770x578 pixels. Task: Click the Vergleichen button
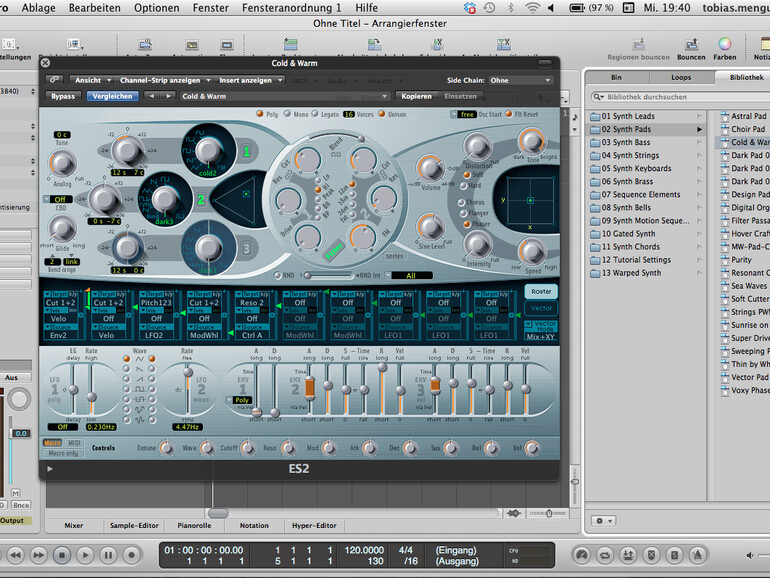point(113,97)
